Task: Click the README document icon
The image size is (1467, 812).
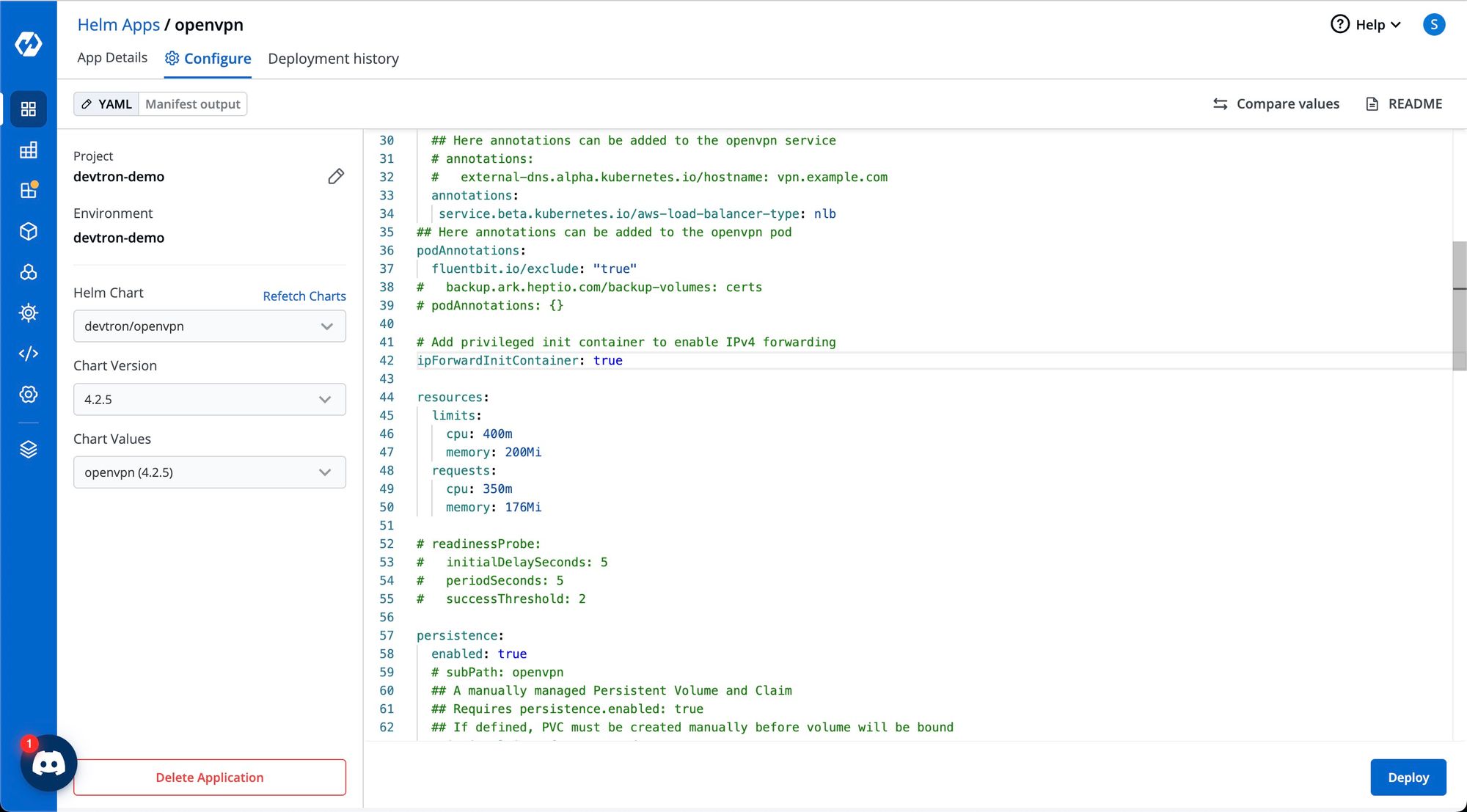Action: click(x=1372, y=104)
